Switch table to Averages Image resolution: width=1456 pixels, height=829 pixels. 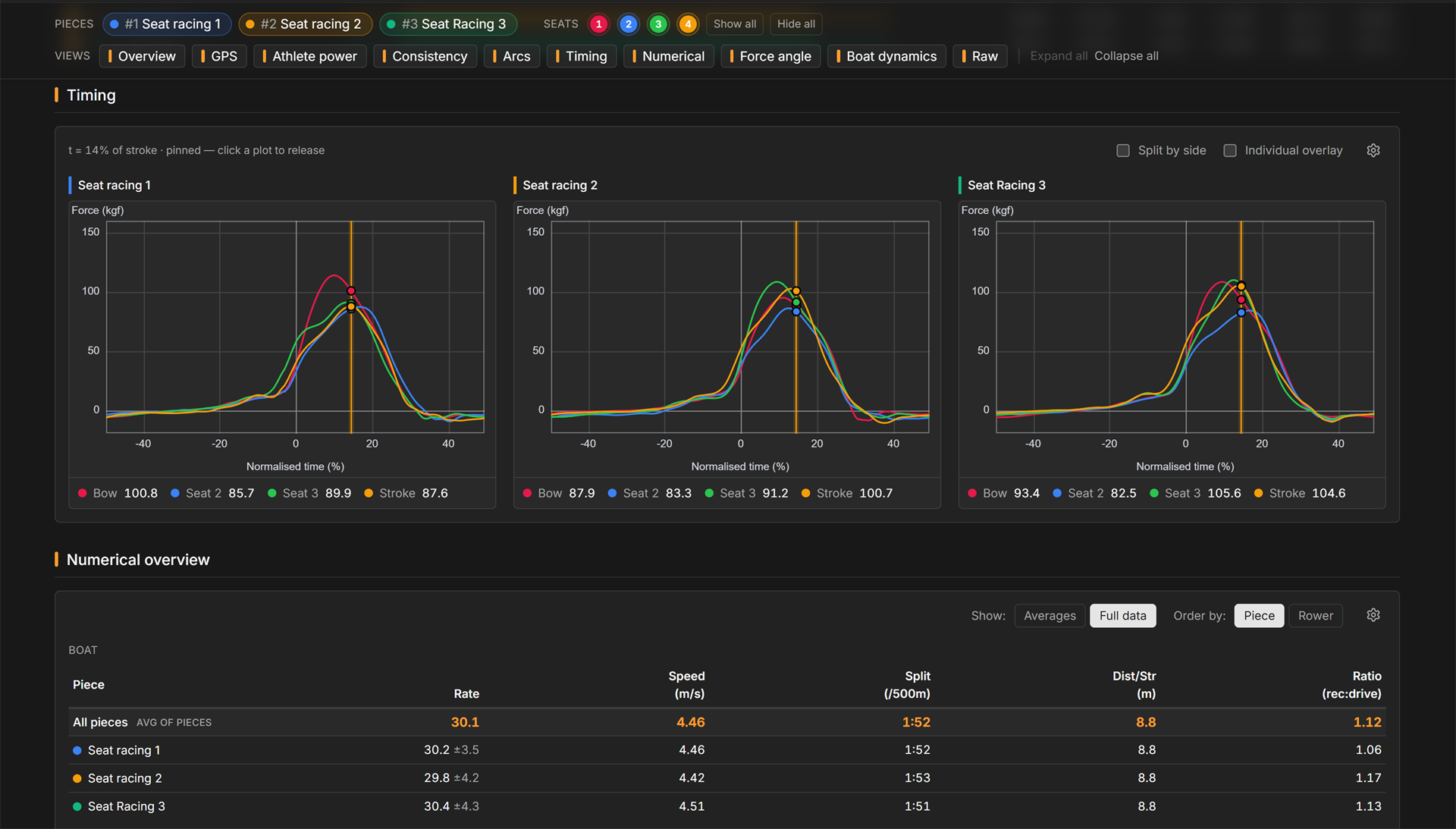tap(1050, 616)
